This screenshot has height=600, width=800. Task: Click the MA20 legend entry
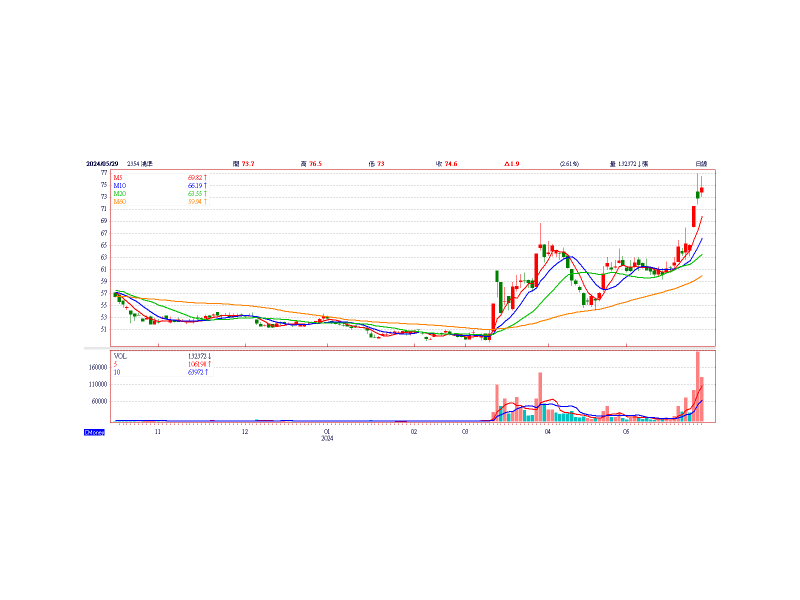[x=119, y=193]
